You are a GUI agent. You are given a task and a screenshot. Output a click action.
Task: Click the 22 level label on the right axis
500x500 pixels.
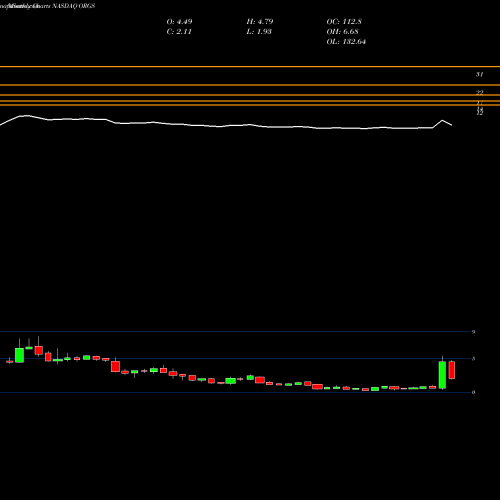(x=479, y=93)
